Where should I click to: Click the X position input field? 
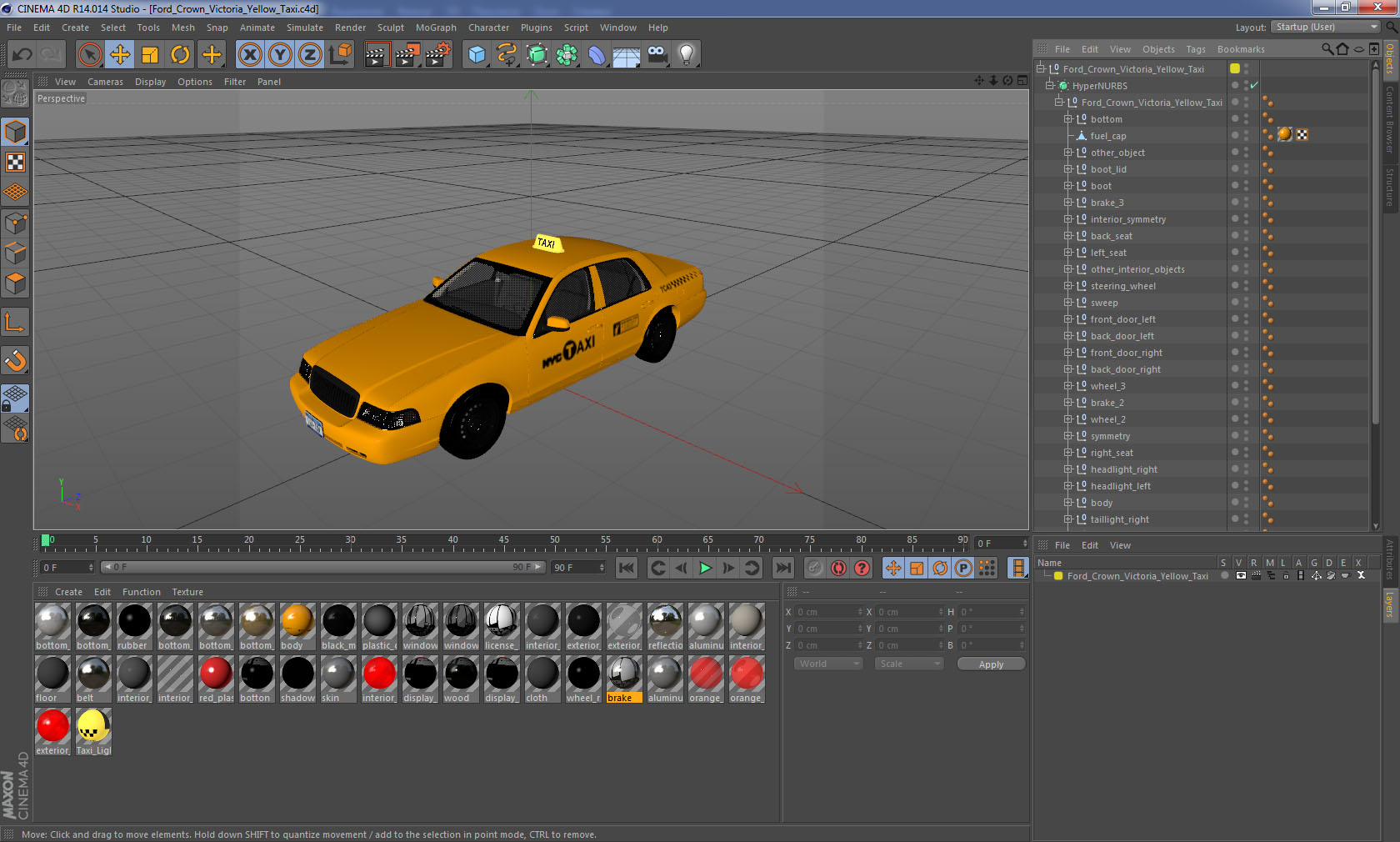(x=828, y=612)
